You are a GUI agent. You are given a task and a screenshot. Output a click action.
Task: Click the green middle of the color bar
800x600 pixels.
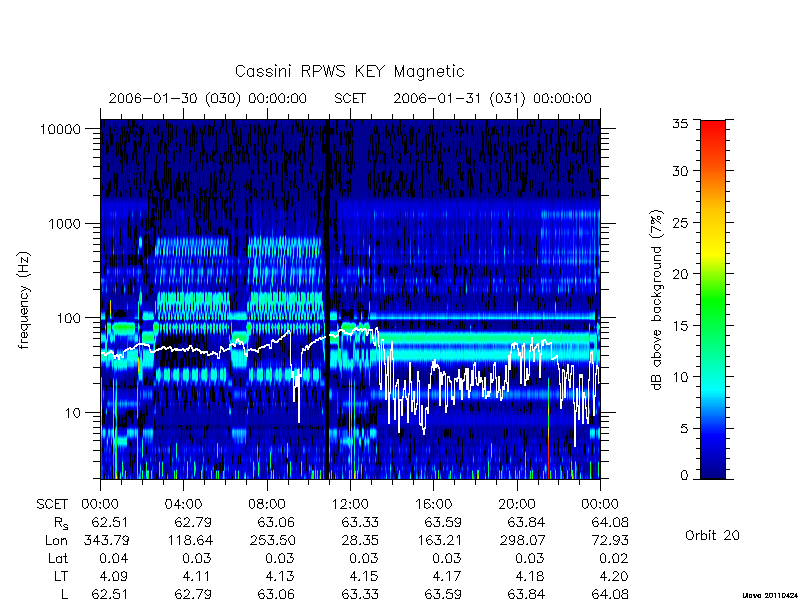pyautogui.click(x=713, y=300)
